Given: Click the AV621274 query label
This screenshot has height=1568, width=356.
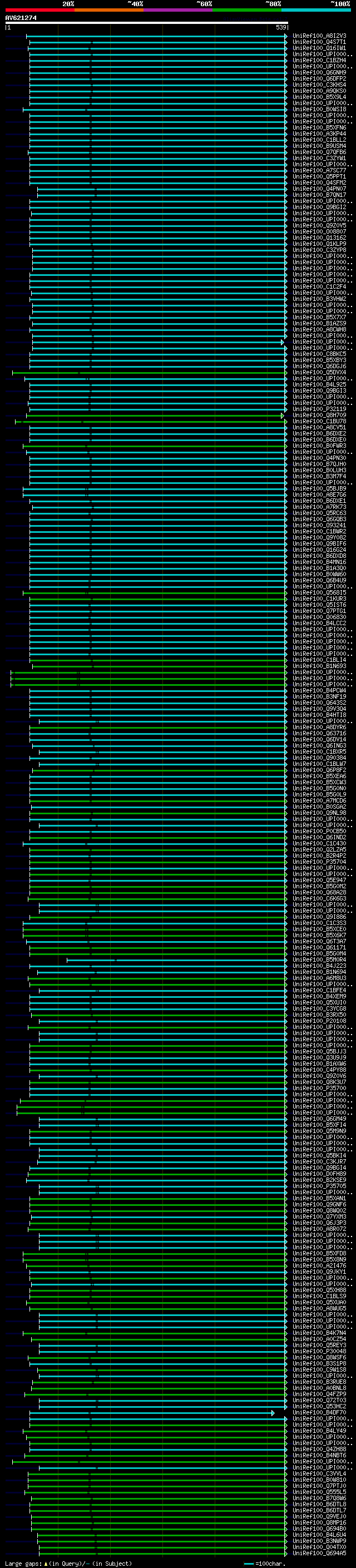Looking at the screenshot, I should pyautogui.click(x=21, y=18).
